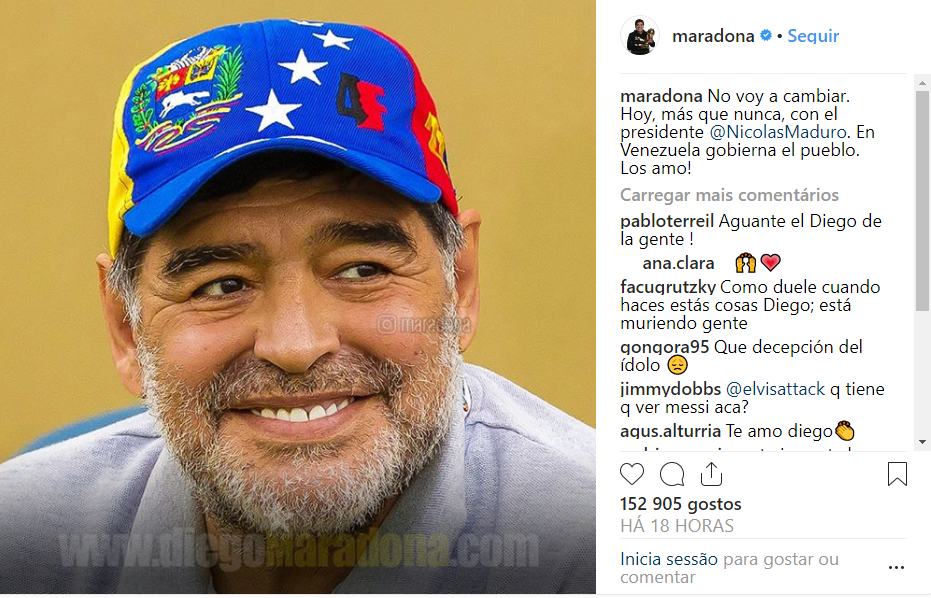
Task: Open the facugrutzky commenter profile
Action: coord(668,287)
